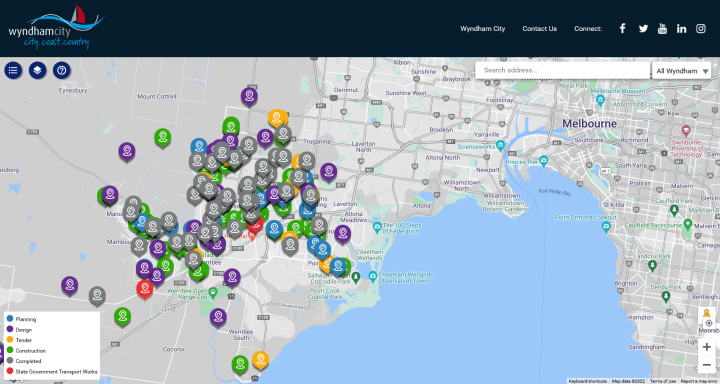Open Wyndham's LinkedIn page icon

[x=681, y=28]
